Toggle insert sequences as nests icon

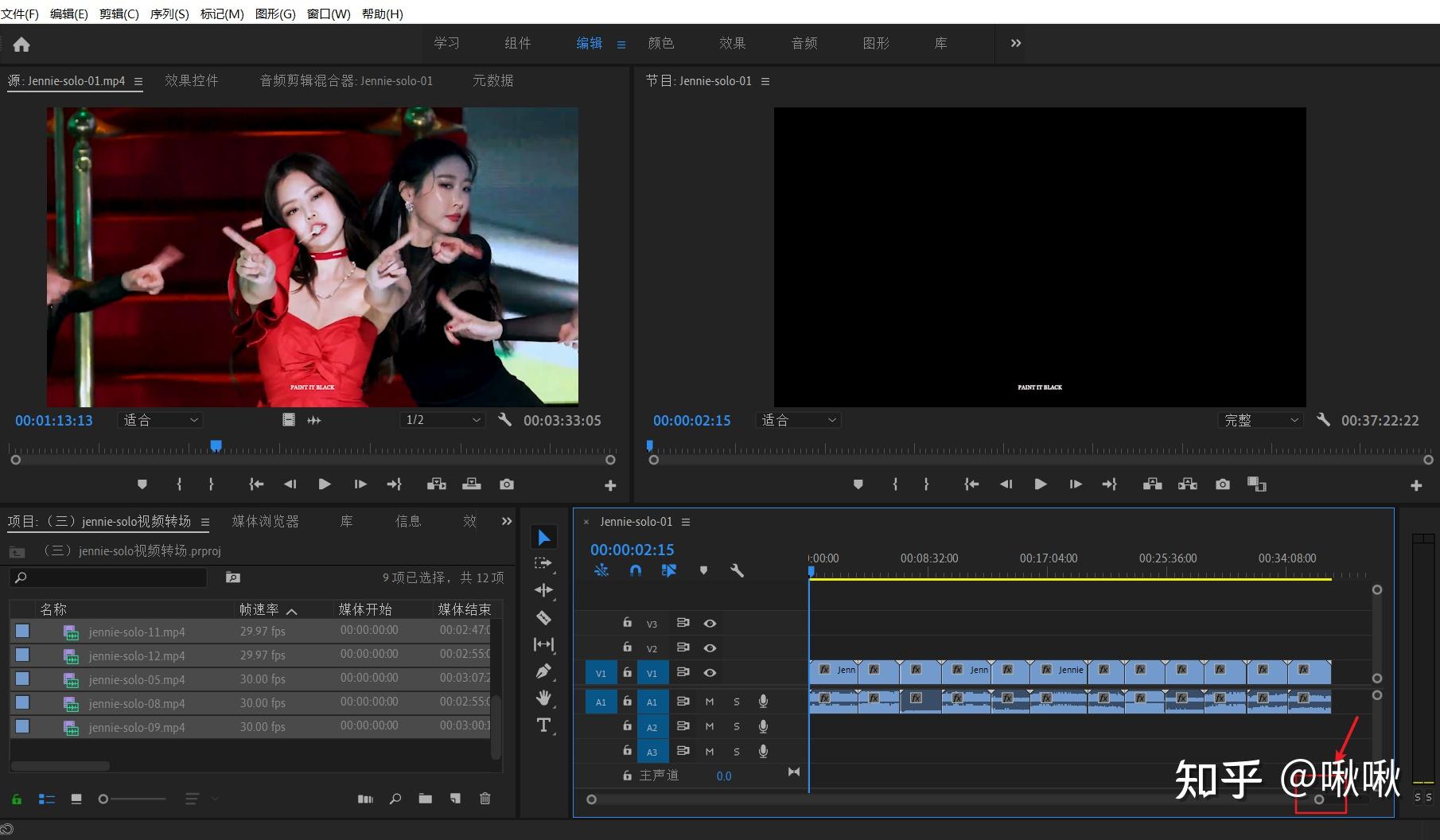[601, 570]
